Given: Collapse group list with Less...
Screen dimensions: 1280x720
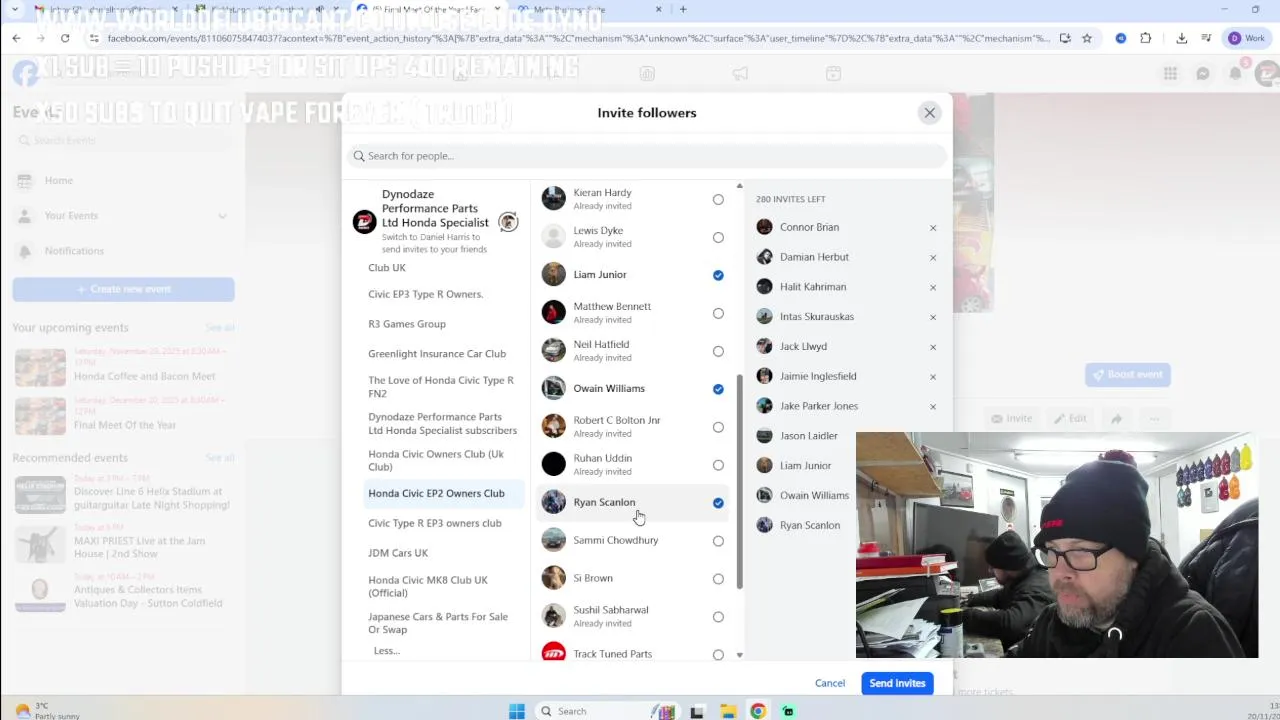Looking at the screenshot, I should 387,651.
